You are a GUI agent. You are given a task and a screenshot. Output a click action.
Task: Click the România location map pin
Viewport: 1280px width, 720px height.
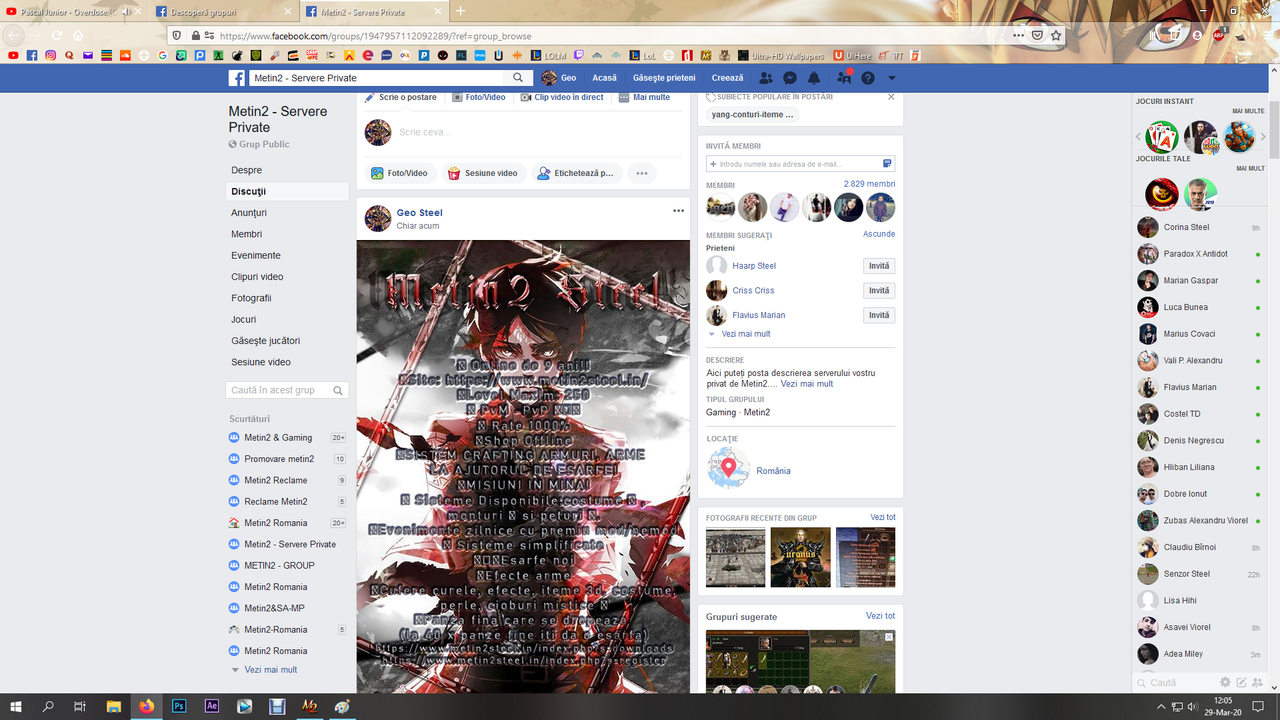pos(728,468)
